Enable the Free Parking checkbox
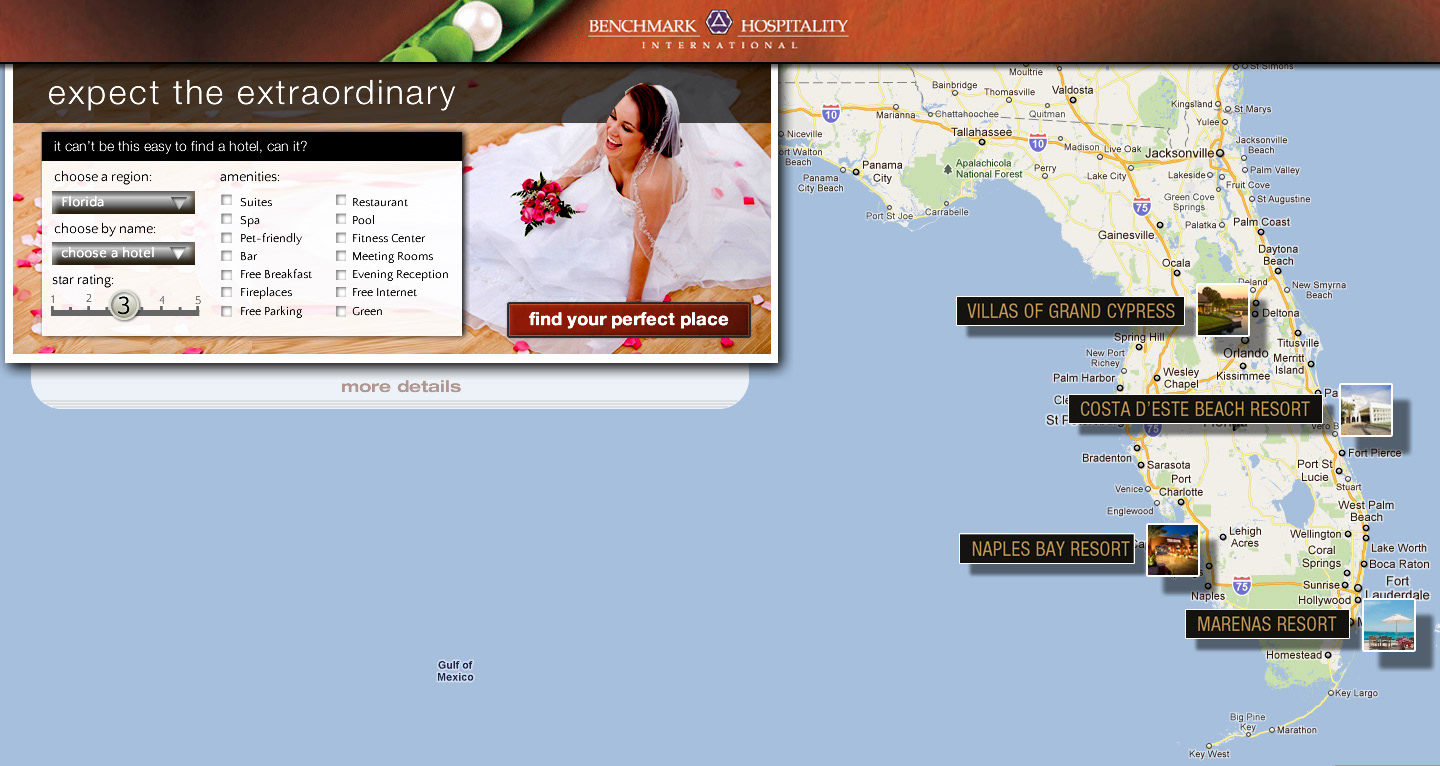The height and width of the screenshot is (766, 1440). pos(227,310)
